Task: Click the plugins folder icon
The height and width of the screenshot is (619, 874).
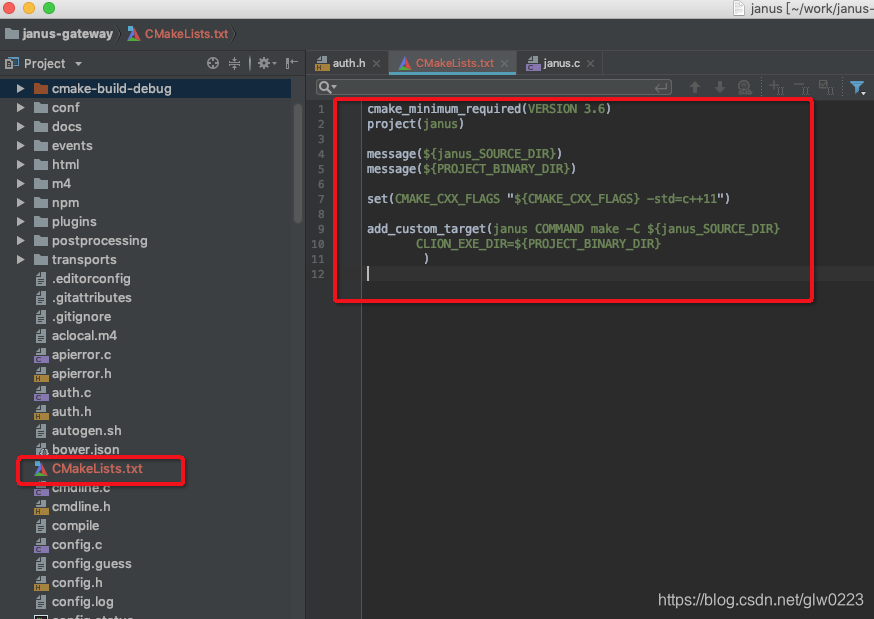Action: pyautogui.click(x=41, y=222)
